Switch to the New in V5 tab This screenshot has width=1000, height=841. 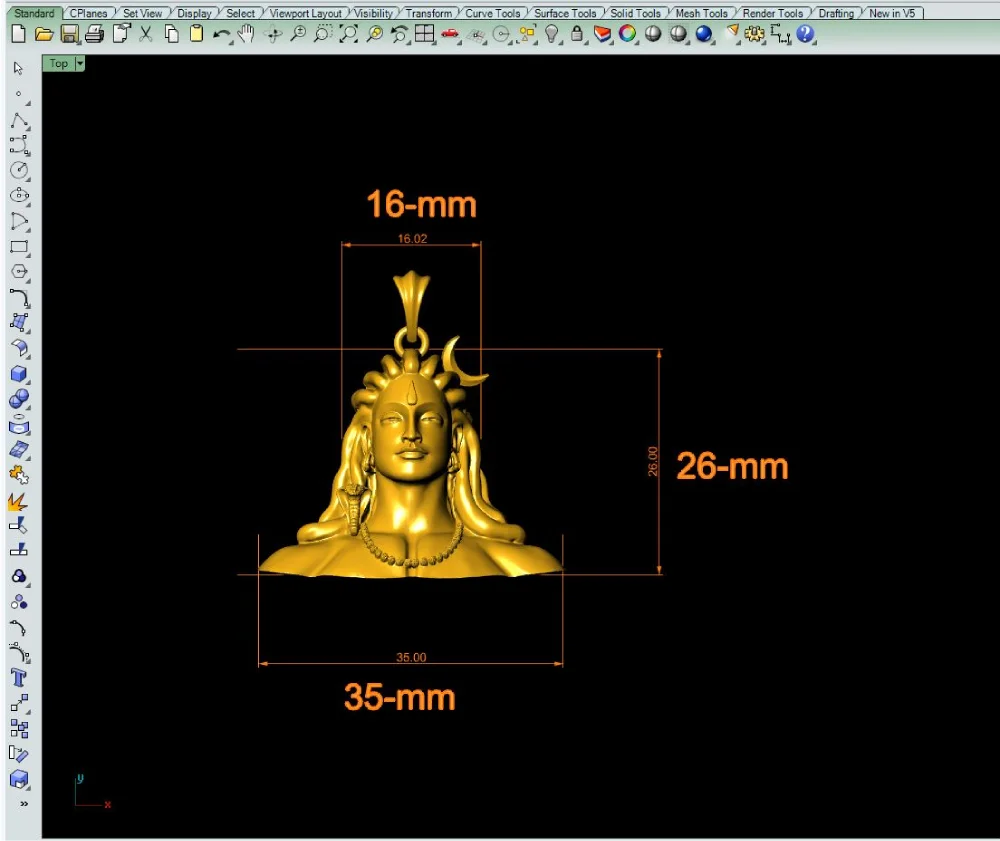(892, 13)
